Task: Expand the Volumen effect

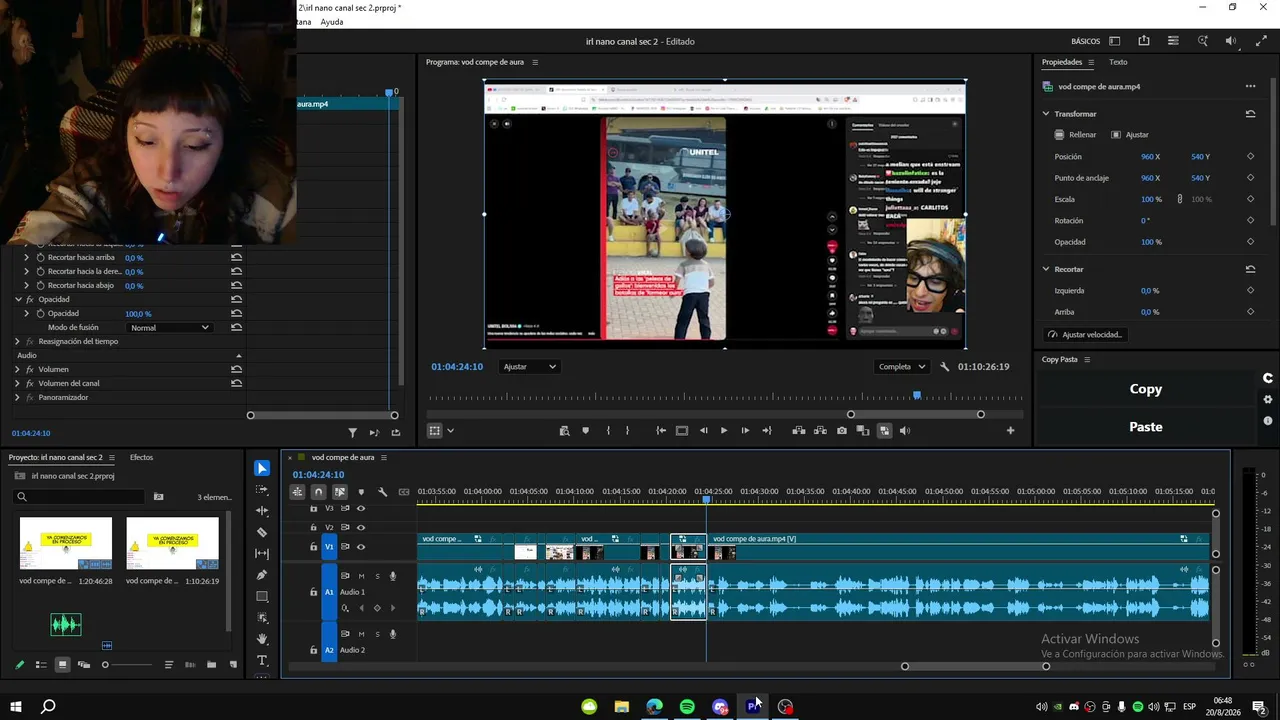Action: click(17, 370)
